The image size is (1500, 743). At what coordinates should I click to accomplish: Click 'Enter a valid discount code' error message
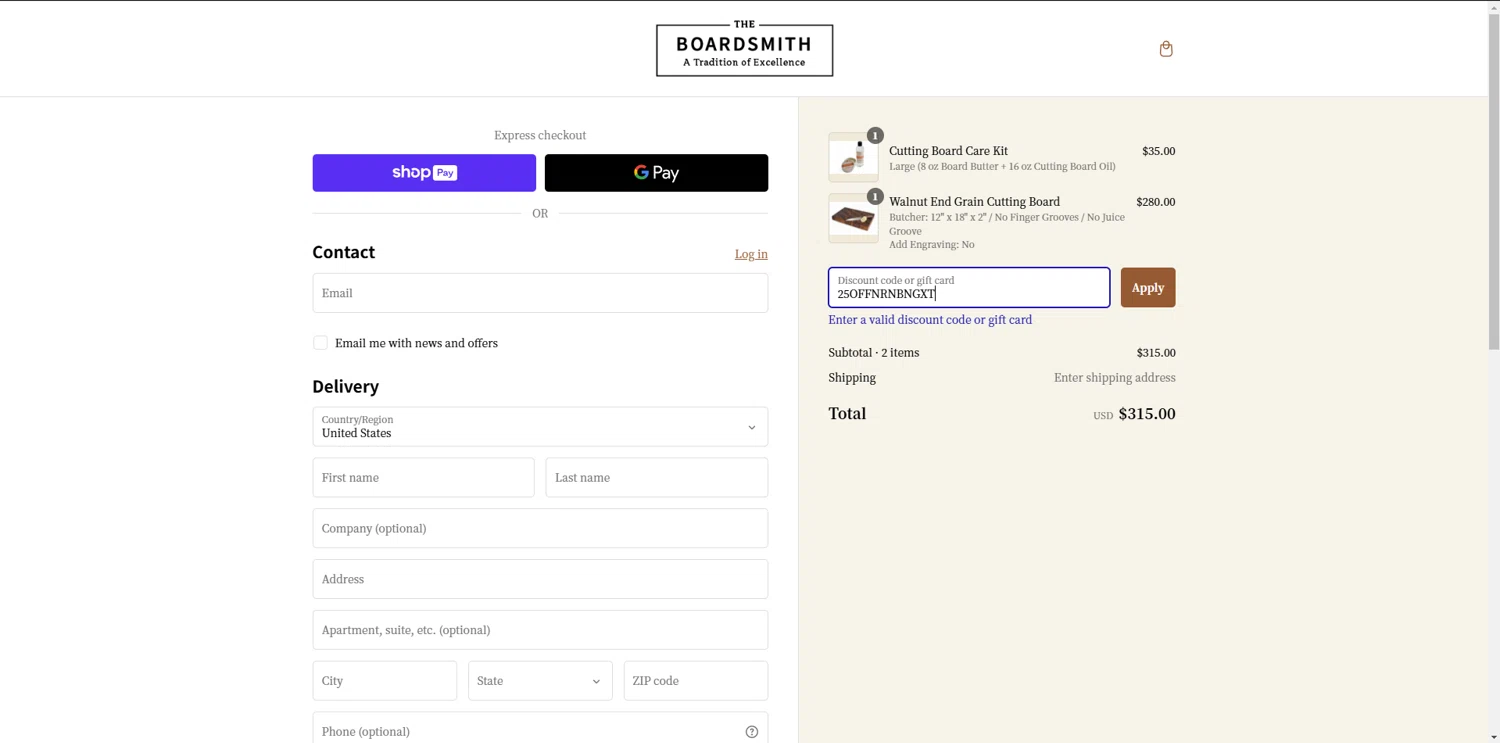click(x=930, y=320)
